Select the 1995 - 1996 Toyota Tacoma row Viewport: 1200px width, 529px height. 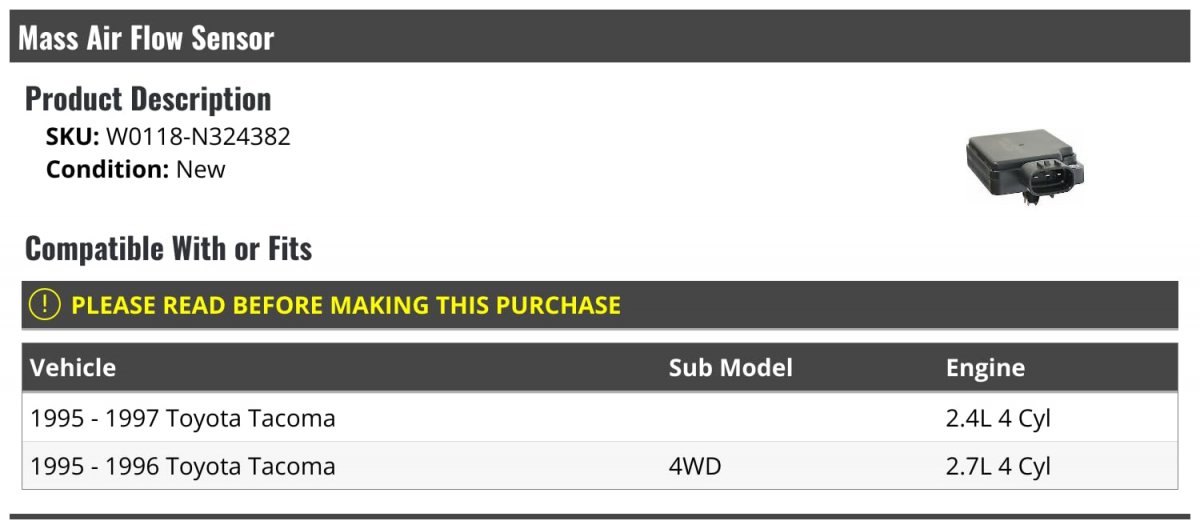click(x=600, y=466)
